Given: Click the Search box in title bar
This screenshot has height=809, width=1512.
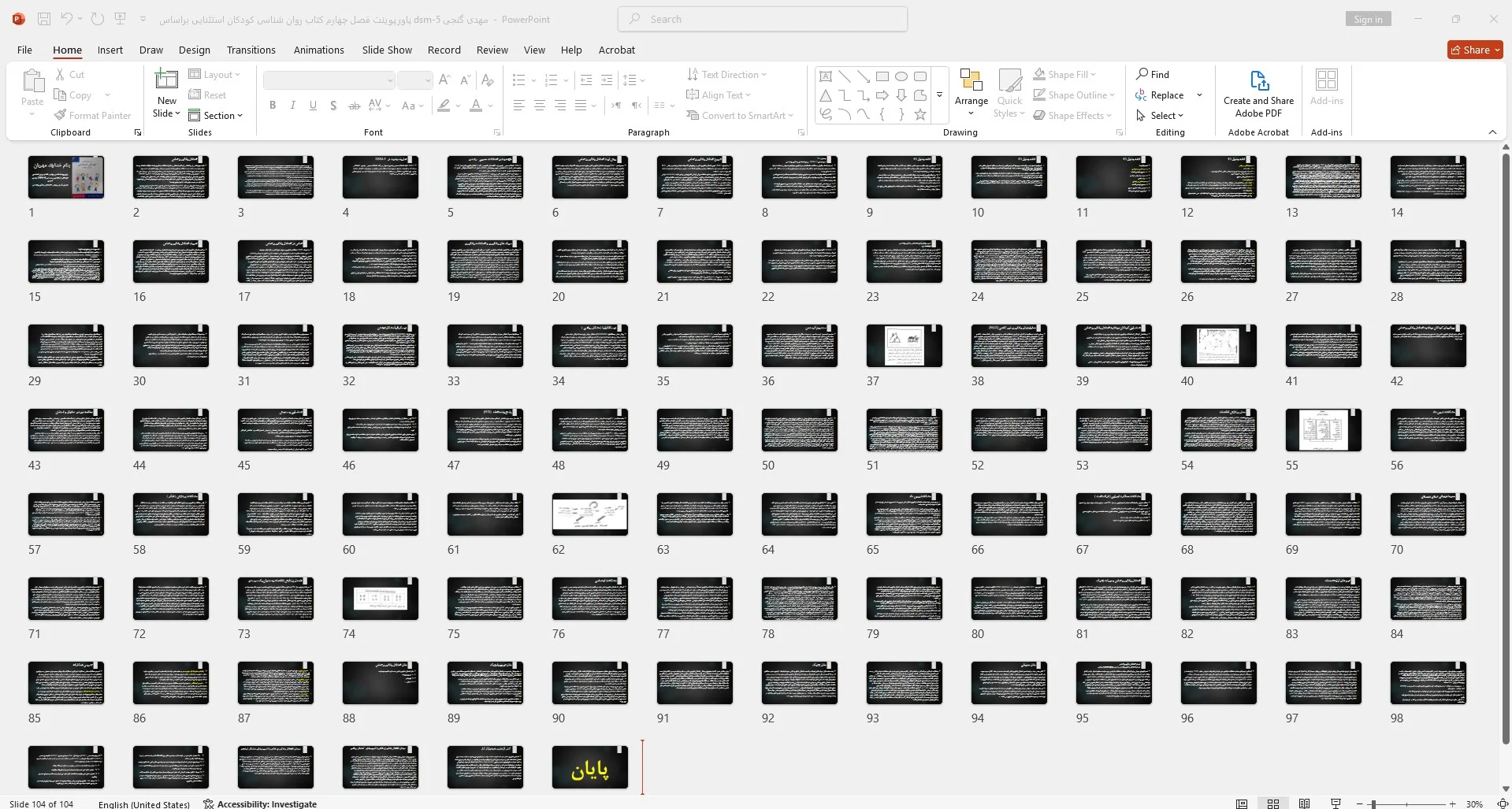Looking at the screenshot, I should click(x=763, y=19).
